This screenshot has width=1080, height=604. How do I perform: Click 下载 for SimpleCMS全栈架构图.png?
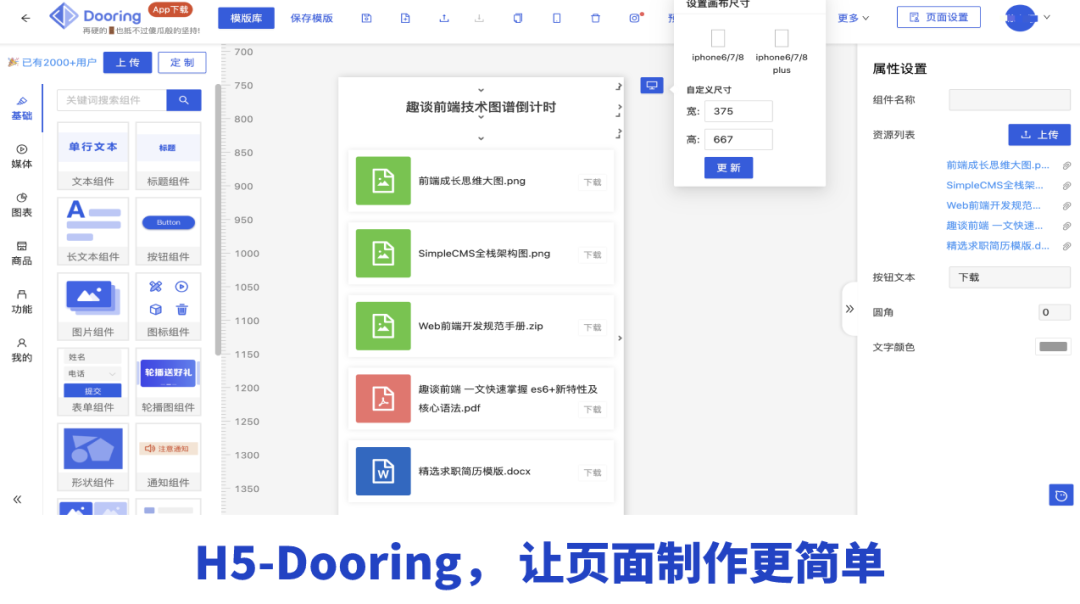[x=592, y=255]
